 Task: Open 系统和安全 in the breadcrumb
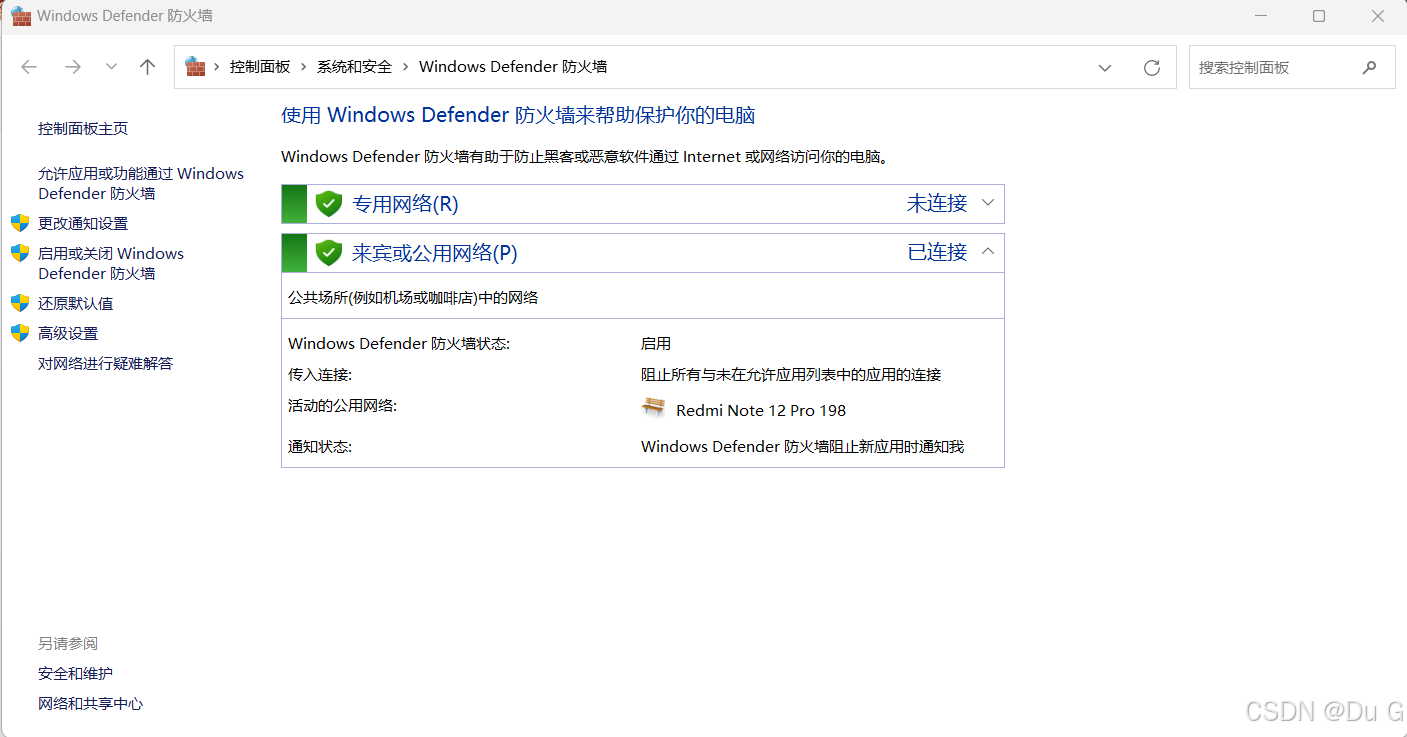[x=354, y=67]
